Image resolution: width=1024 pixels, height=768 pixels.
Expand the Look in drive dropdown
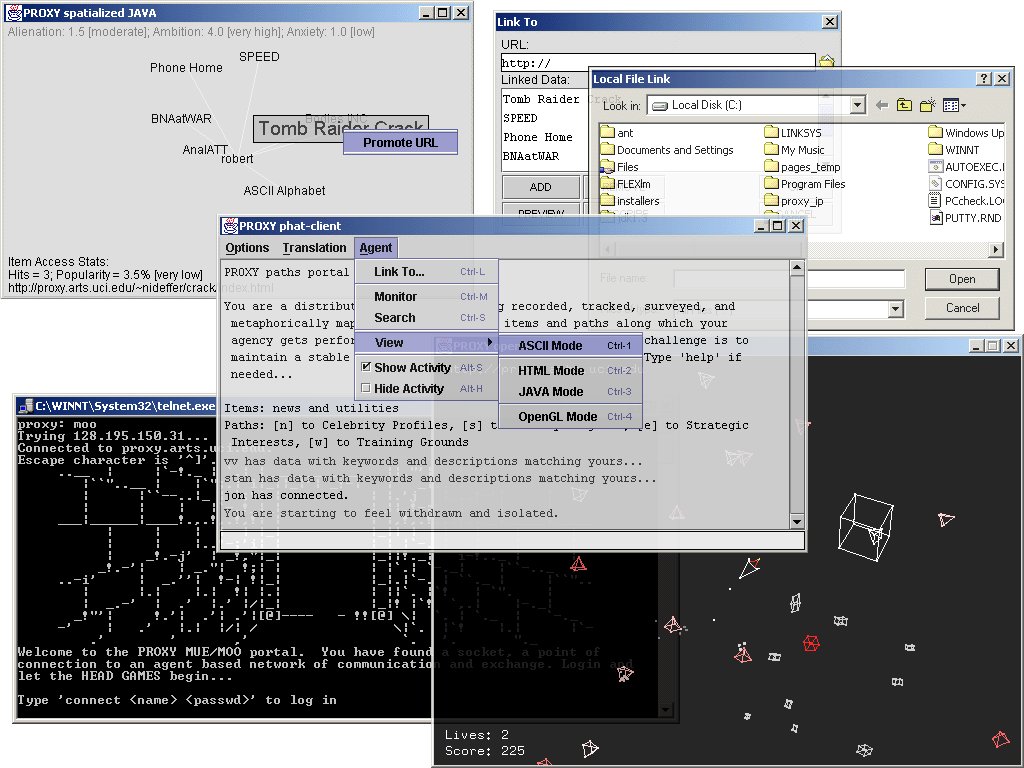tap(857, 105)
